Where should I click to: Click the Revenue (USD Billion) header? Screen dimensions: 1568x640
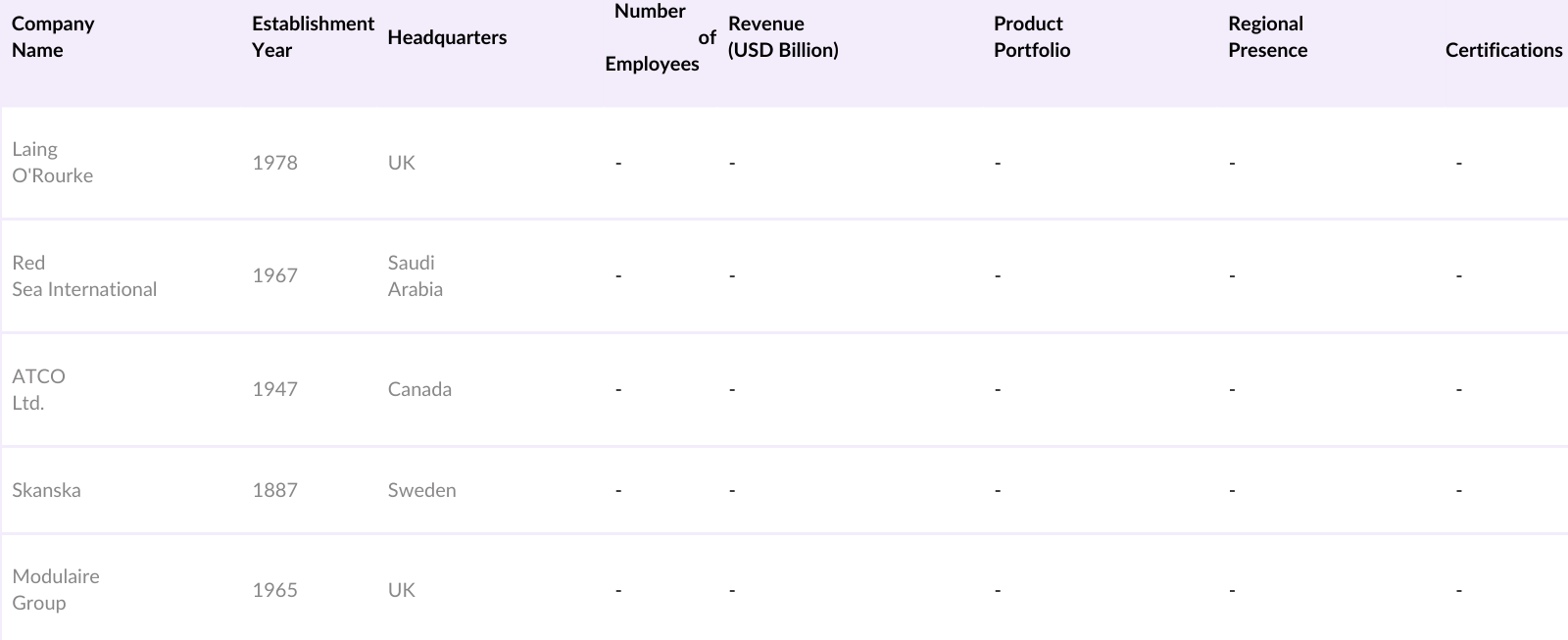783,37
